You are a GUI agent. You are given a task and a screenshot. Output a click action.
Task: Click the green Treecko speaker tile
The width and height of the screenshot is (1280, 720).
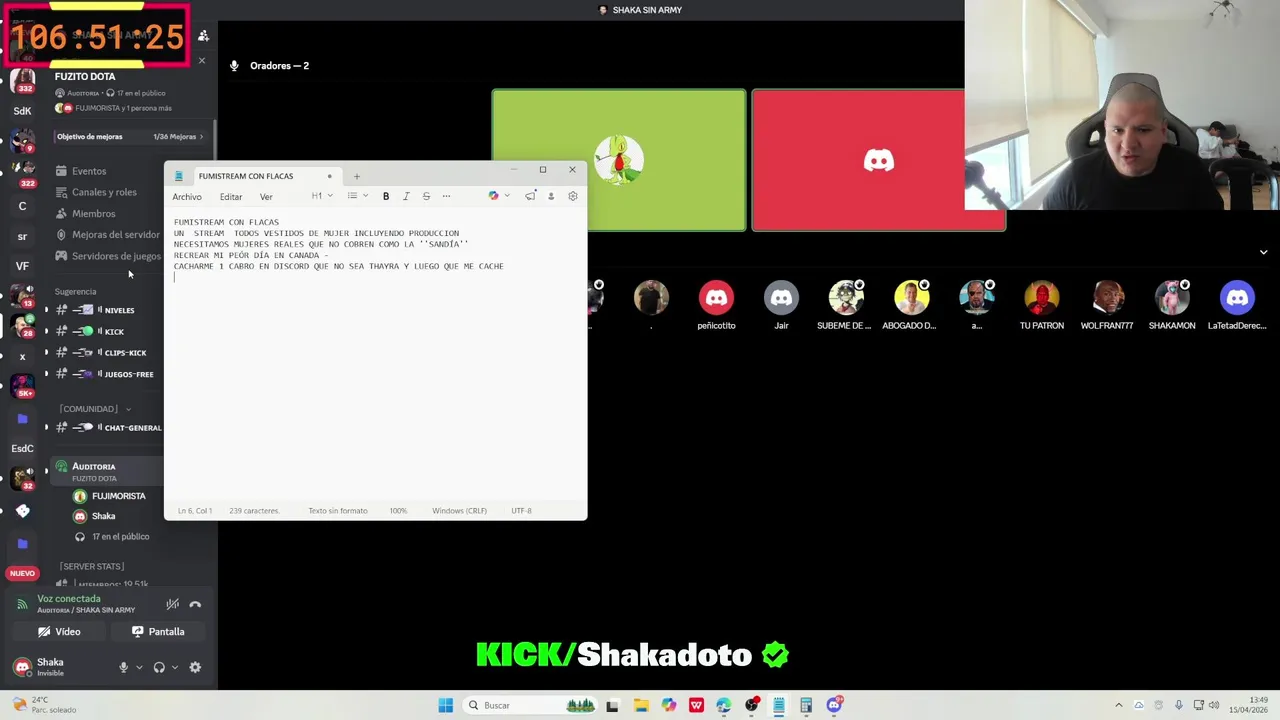618,160
